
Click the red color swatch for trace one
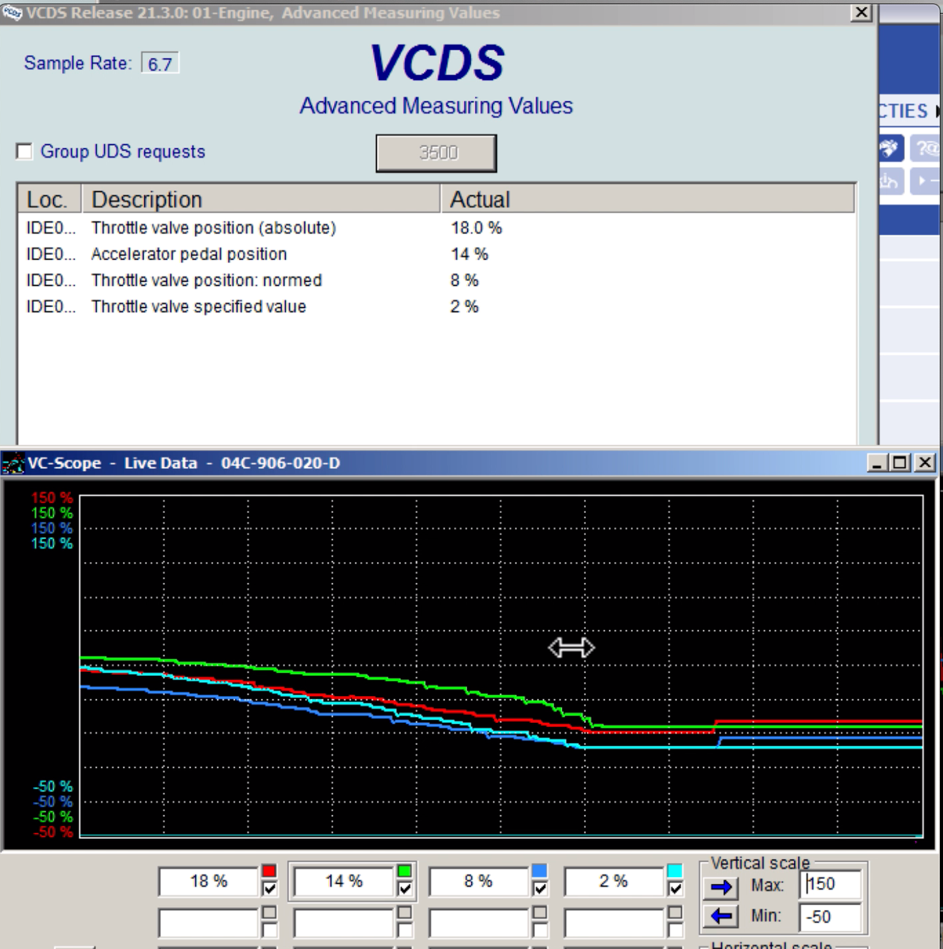[x=269, y=871]
